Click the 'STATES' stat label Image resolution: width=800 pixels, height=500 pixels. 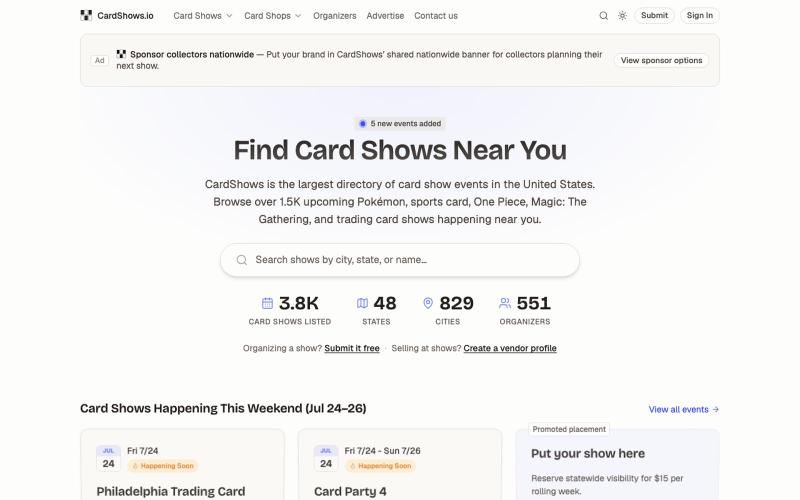coord(376,321)
